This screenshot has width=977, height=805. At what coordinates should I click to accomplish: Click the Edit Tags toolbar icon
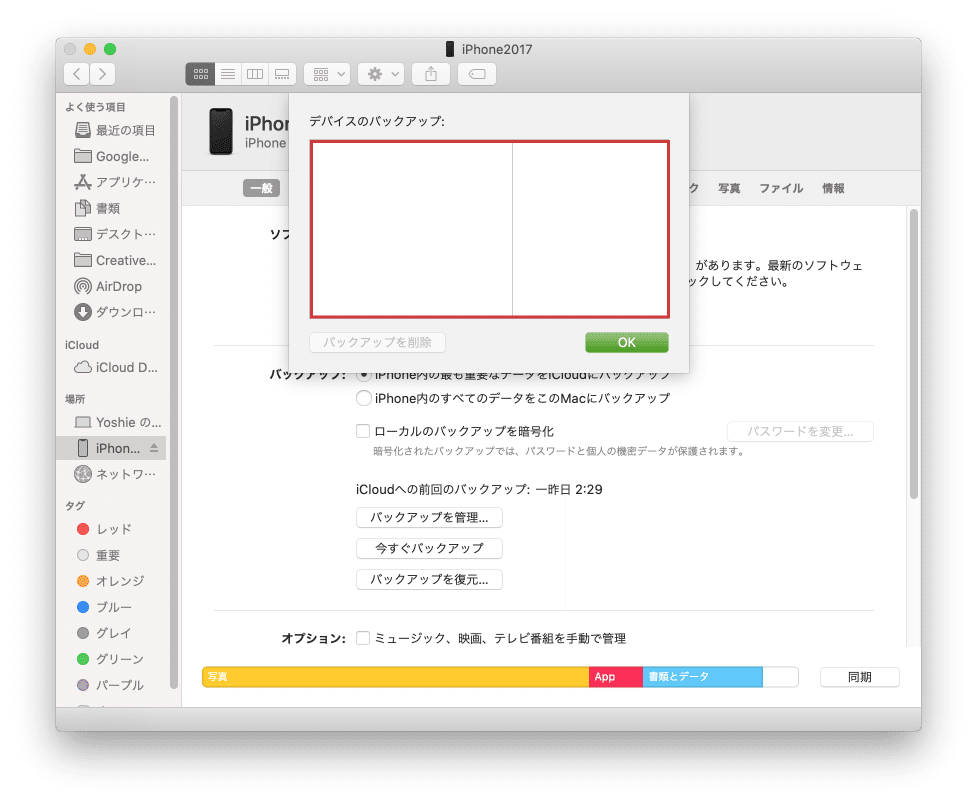tap(477, 74)
